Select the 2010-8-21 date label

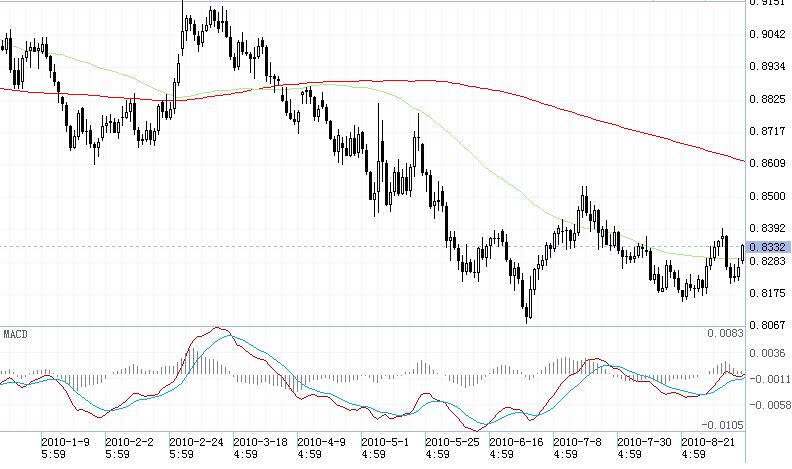pos(709,442)
